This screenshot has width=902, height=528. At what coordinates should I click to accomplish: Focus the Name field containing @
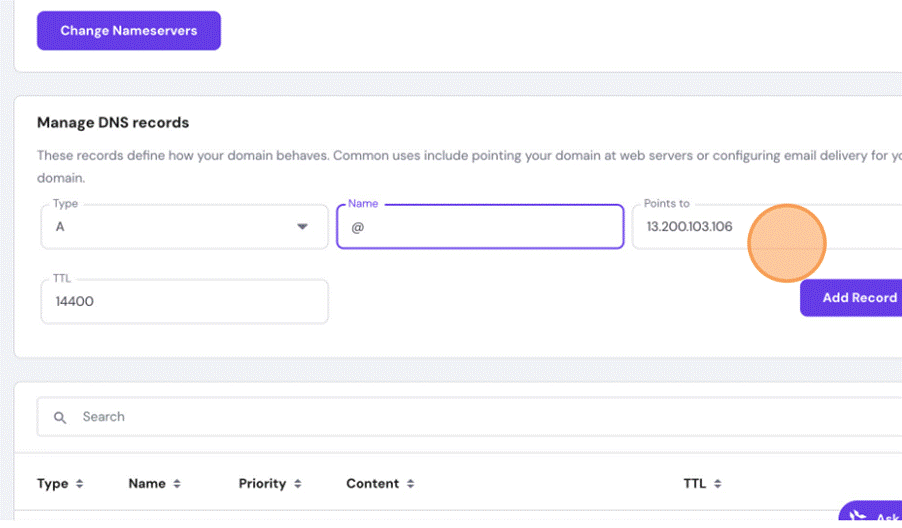click(480, 227)
